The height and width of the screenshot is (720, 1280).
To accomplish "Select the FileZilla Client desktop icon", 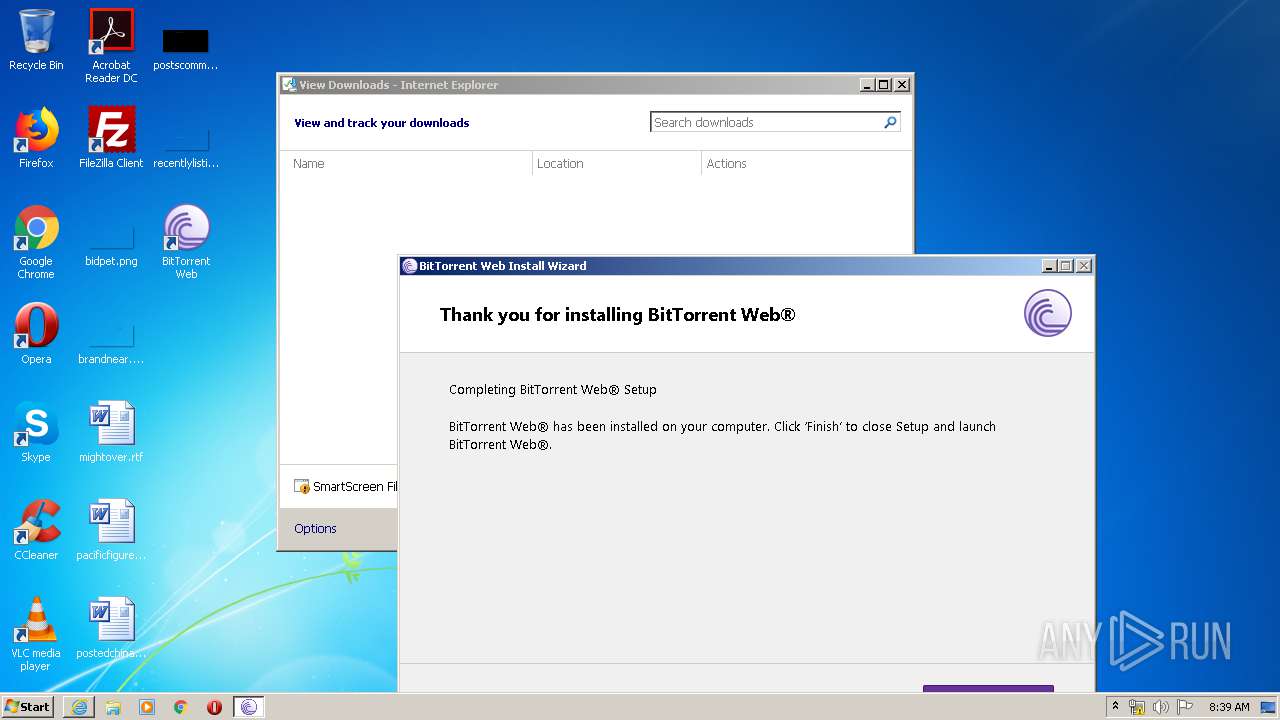I will (111, 138).
